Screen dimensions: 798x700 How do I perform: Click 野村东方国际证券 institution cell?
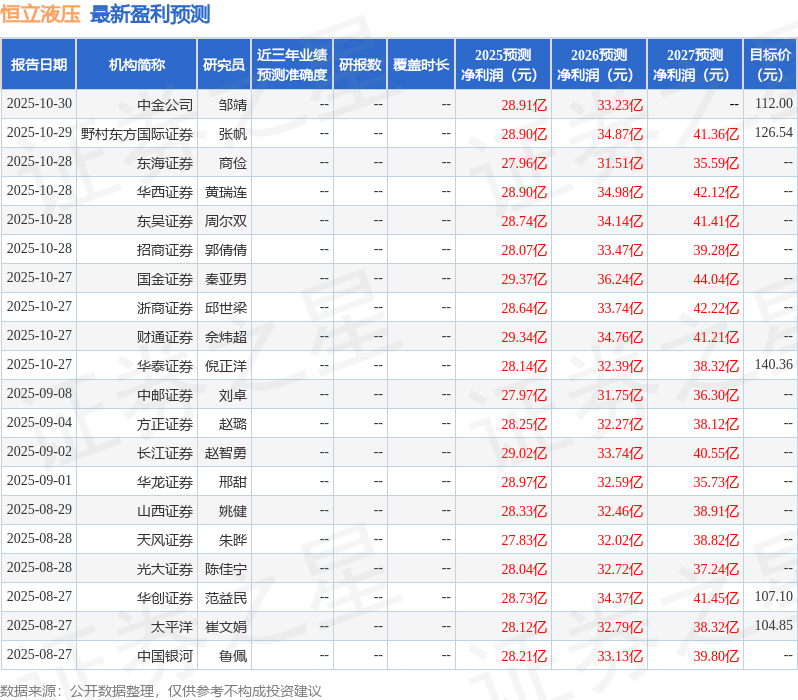[x=137, y=134]
